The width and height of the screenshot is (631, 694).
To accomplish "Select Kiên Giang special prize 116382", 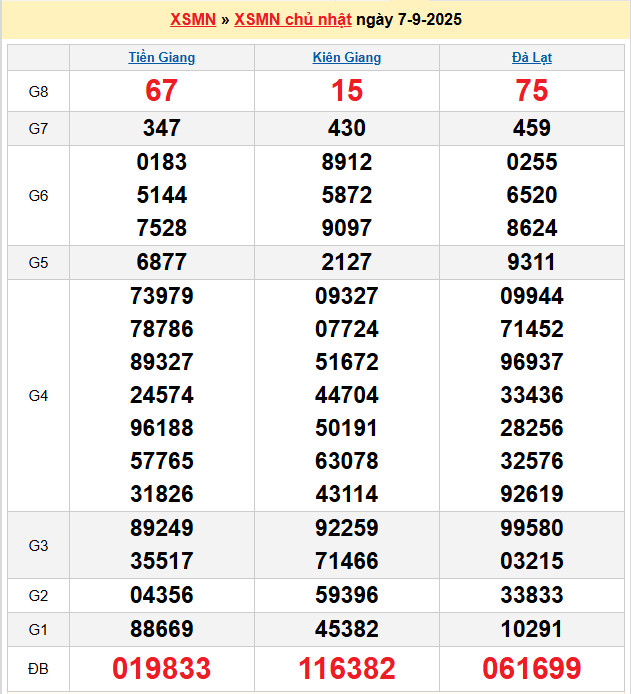I will (347, 669).
